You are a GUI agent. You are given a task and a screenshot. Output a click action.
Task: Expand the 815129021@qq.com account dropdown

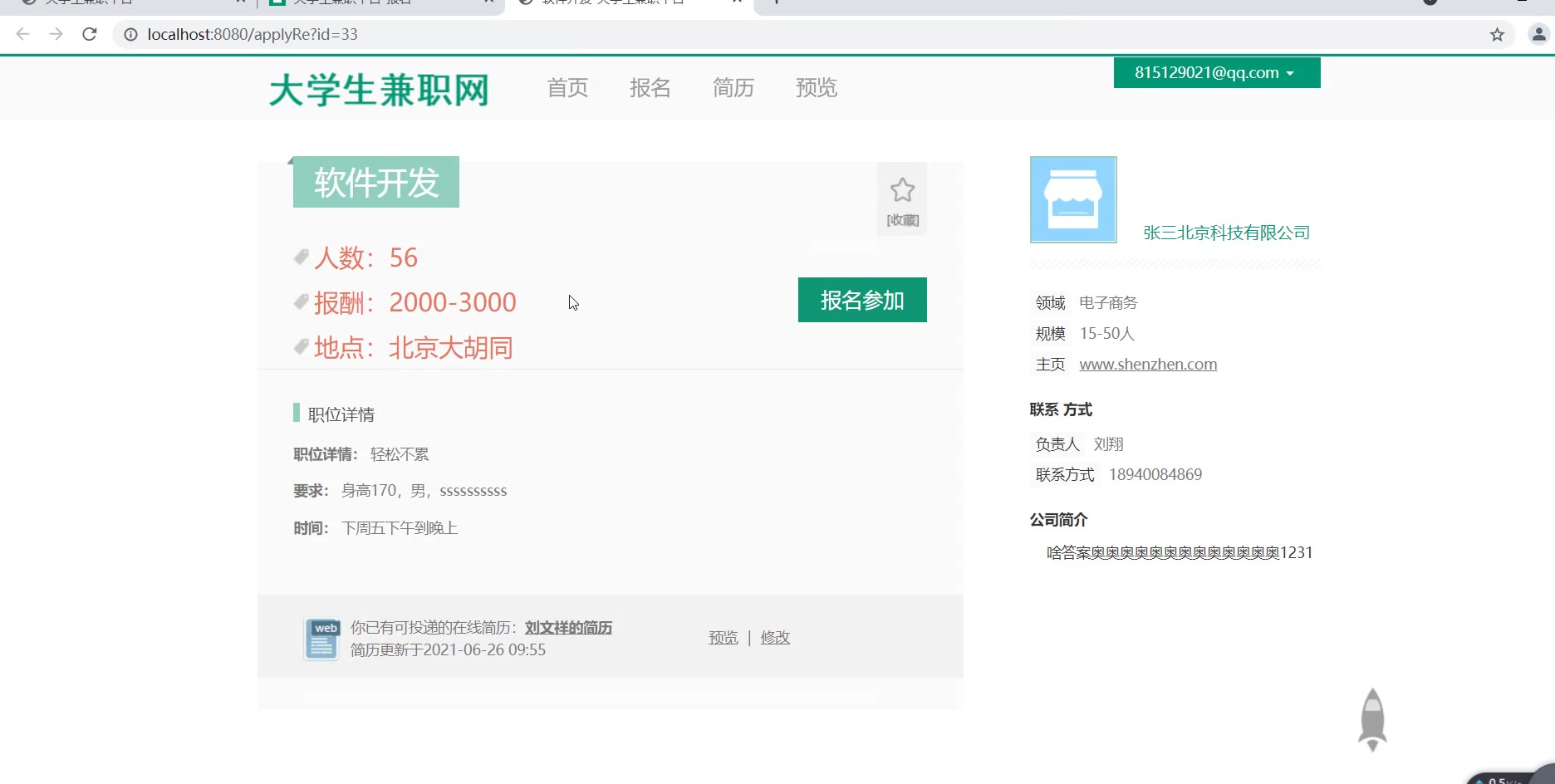click(x=1216, y=73)
